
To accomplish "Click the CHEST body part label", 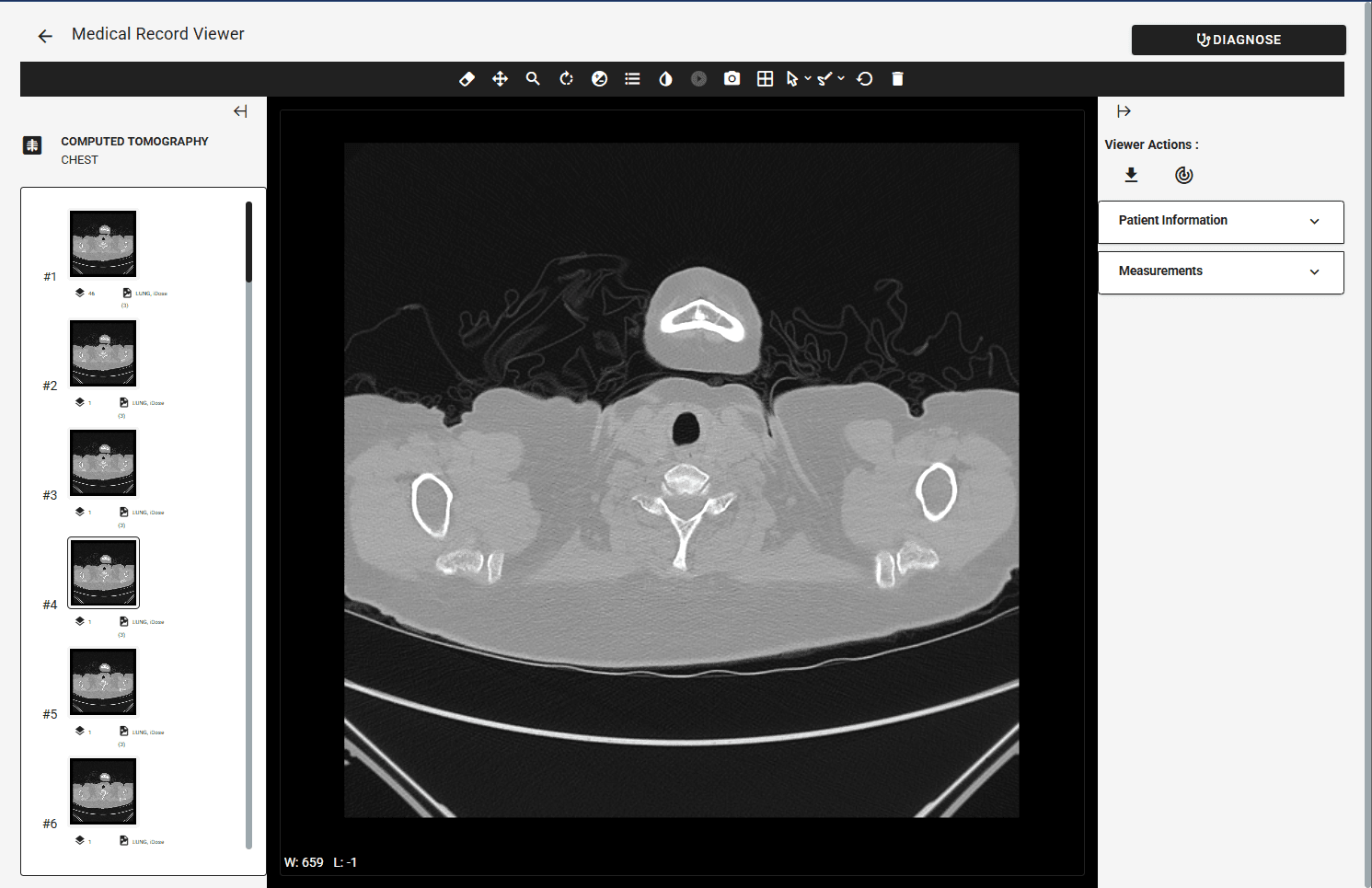I will click(x=79, y=159).
